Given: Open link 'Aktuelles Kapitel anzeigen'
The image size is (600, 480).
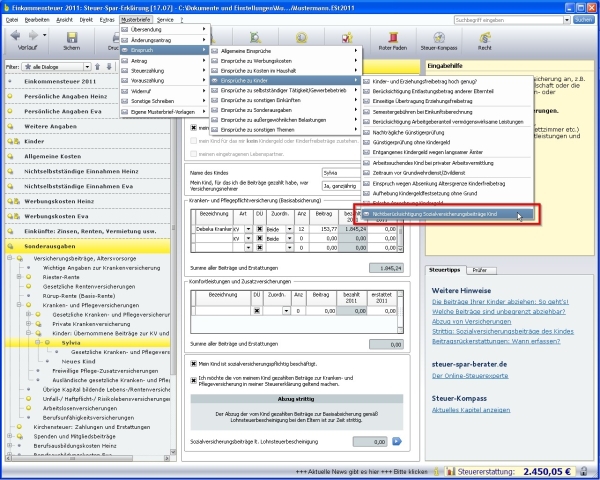Looking at the screenshot, I should pyautogui.click(x=471, y=410).
